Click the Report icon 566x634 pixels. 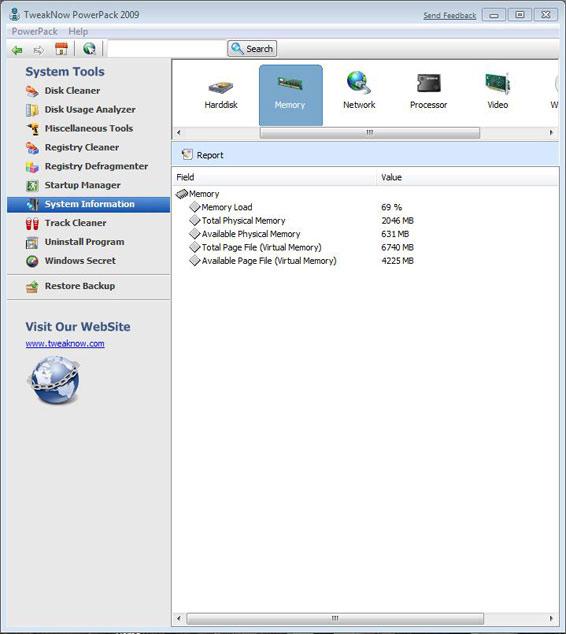[187, 154]
